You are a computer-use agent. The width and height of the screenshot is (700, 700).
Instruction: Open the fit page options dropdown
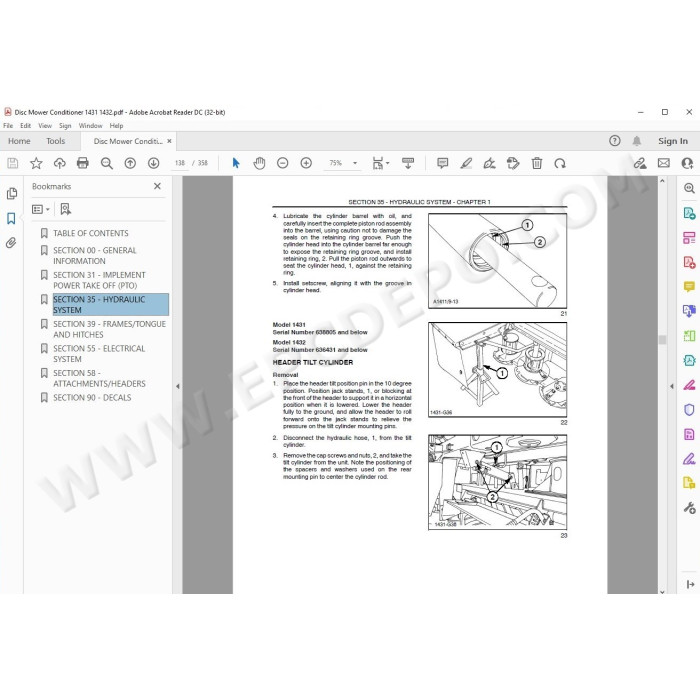point(380,163)
